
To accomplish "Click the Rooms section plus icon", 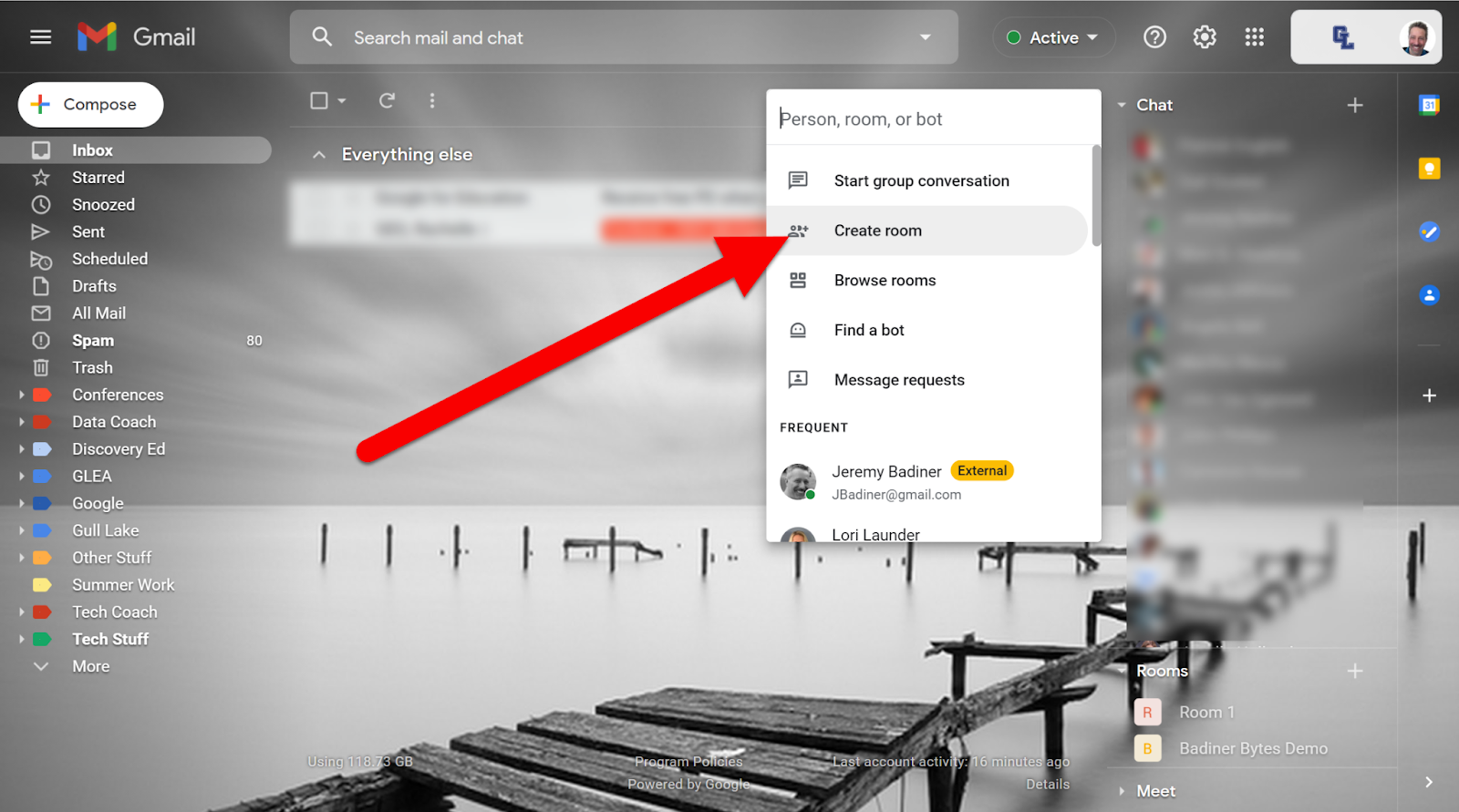I will [x=1355, y=672].
